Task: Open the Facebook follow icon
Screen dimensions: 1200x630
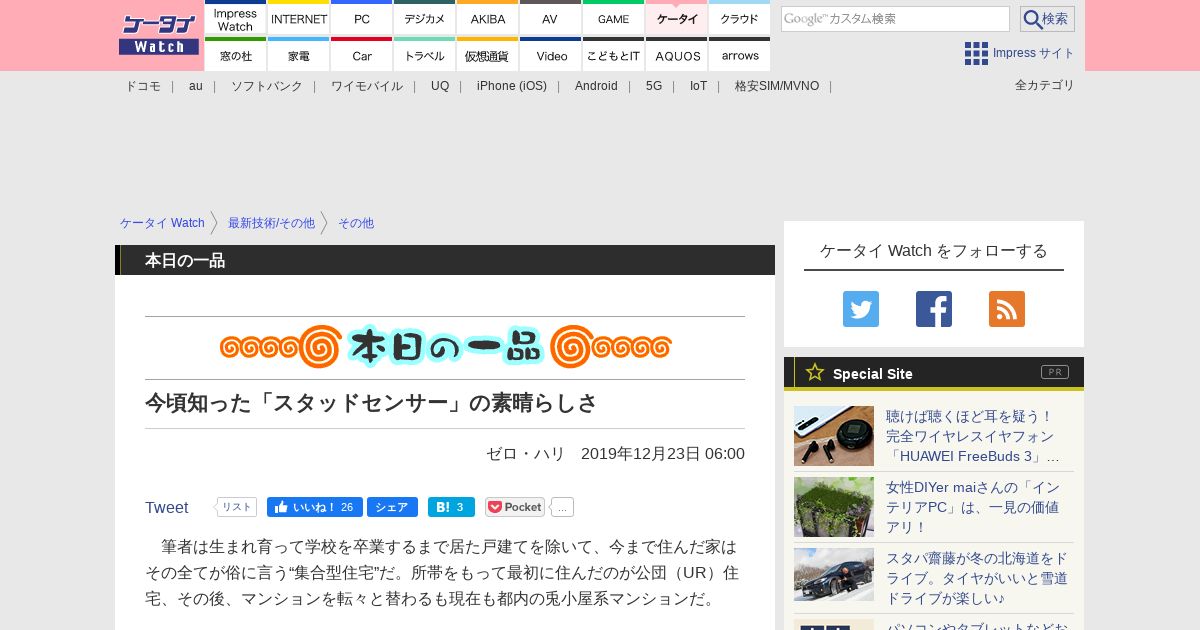Action: [x=934, y=309]
